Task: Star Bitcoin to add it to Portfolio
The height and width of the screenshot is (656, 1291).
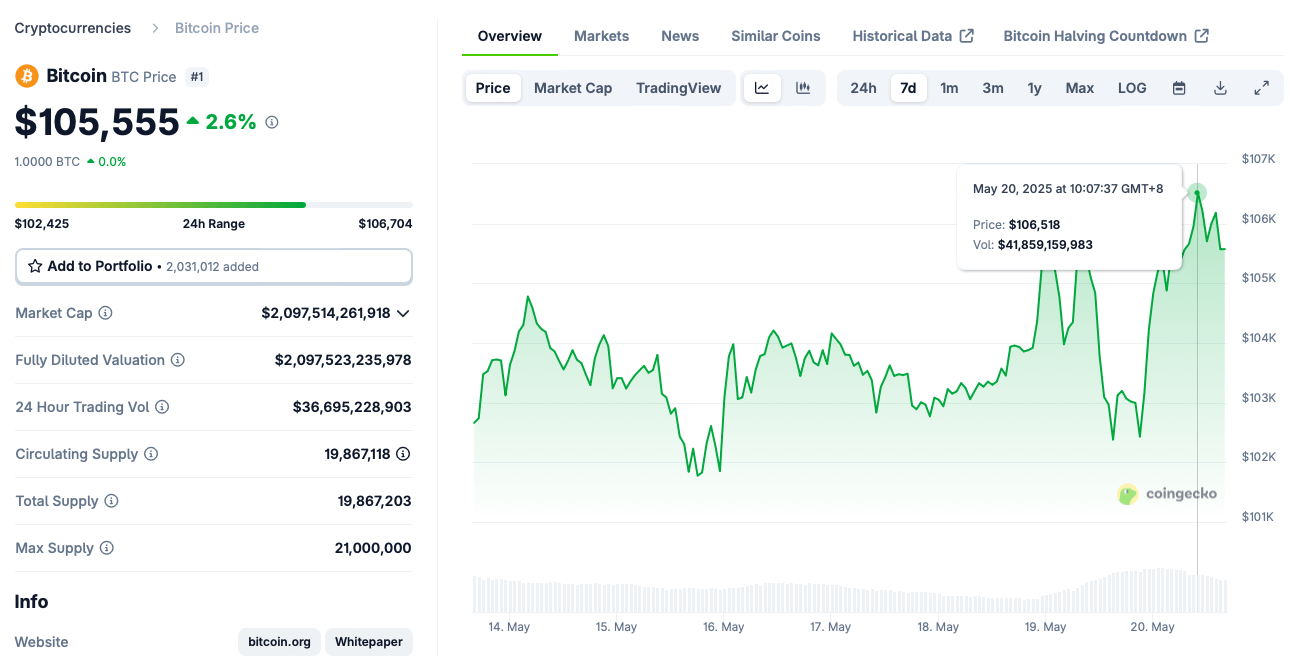Action: coord(35,266)
